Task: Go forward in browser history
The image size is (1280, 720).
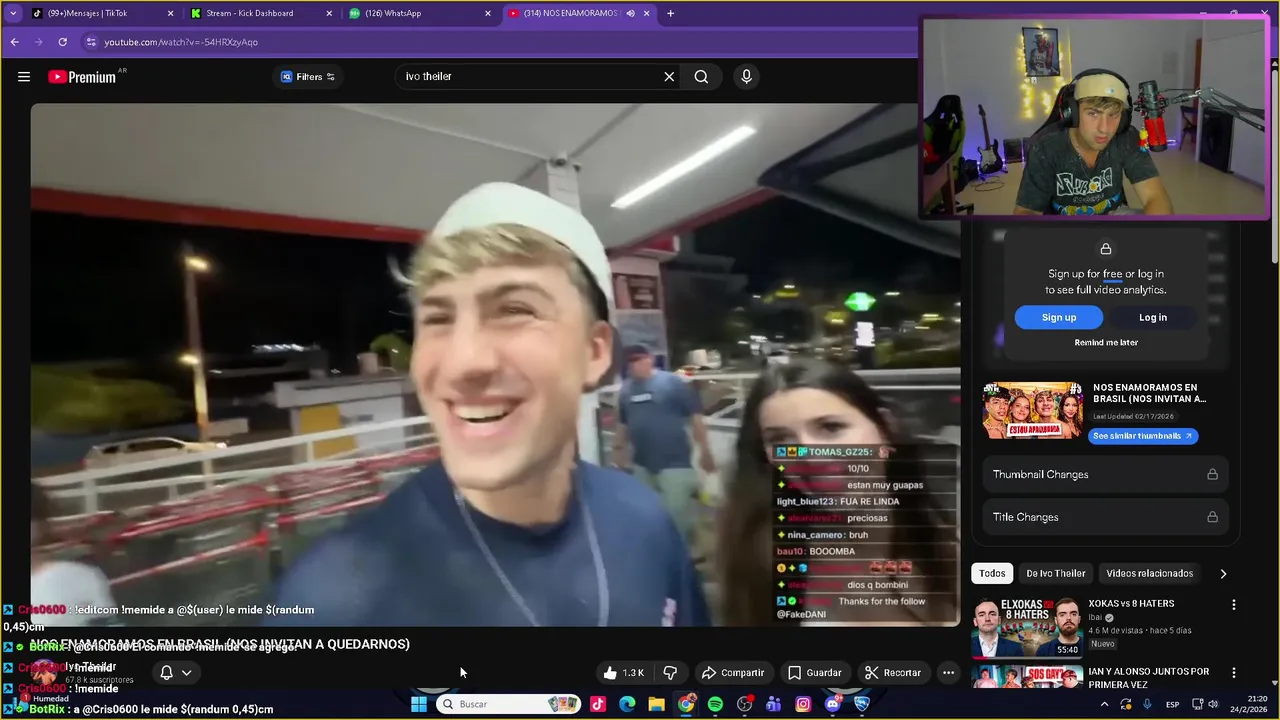Action: pyautogui.click(x=39, y=42)
